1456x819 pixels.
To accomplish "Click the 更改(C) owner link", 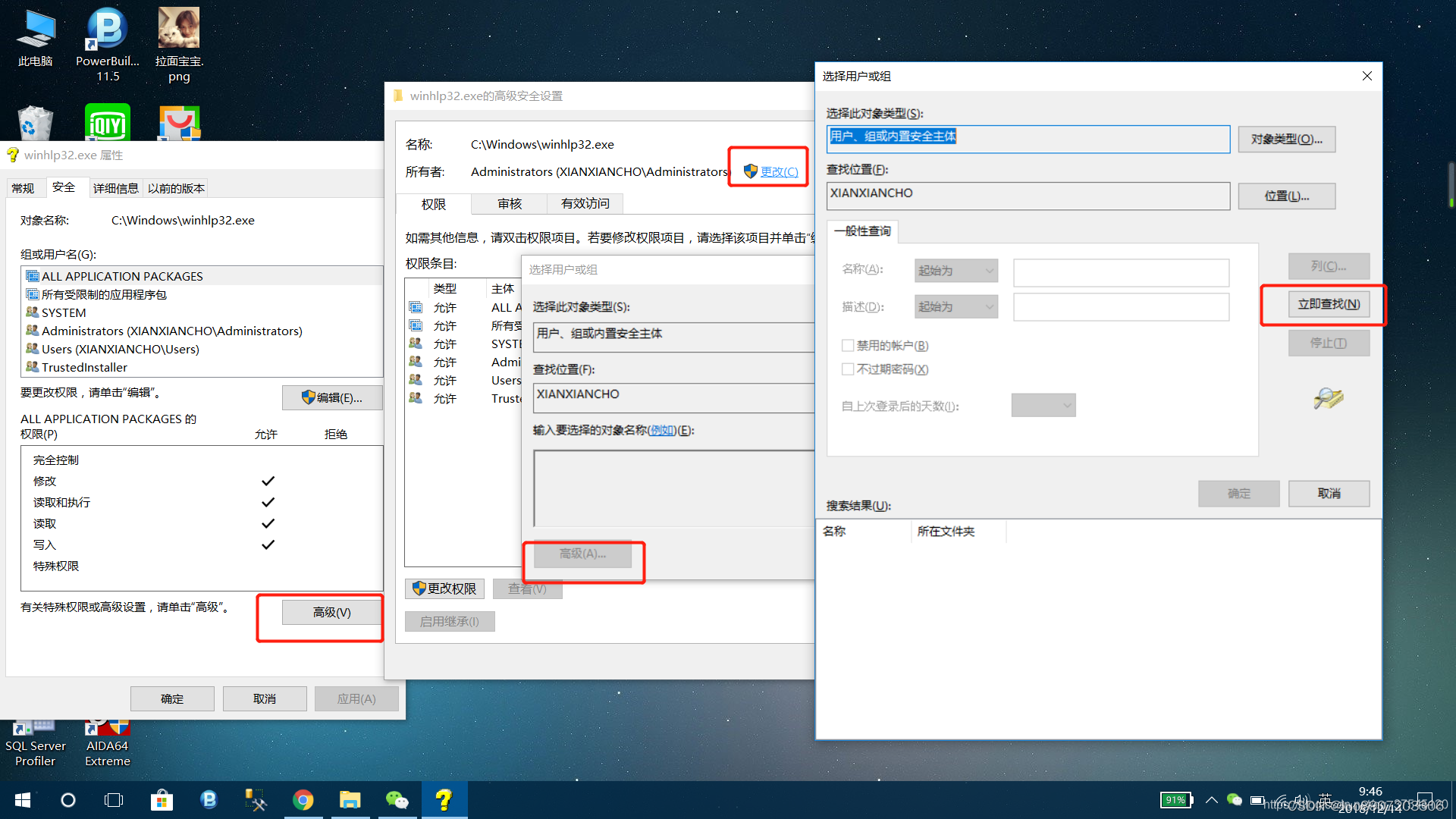I will [x=777, y=171].
